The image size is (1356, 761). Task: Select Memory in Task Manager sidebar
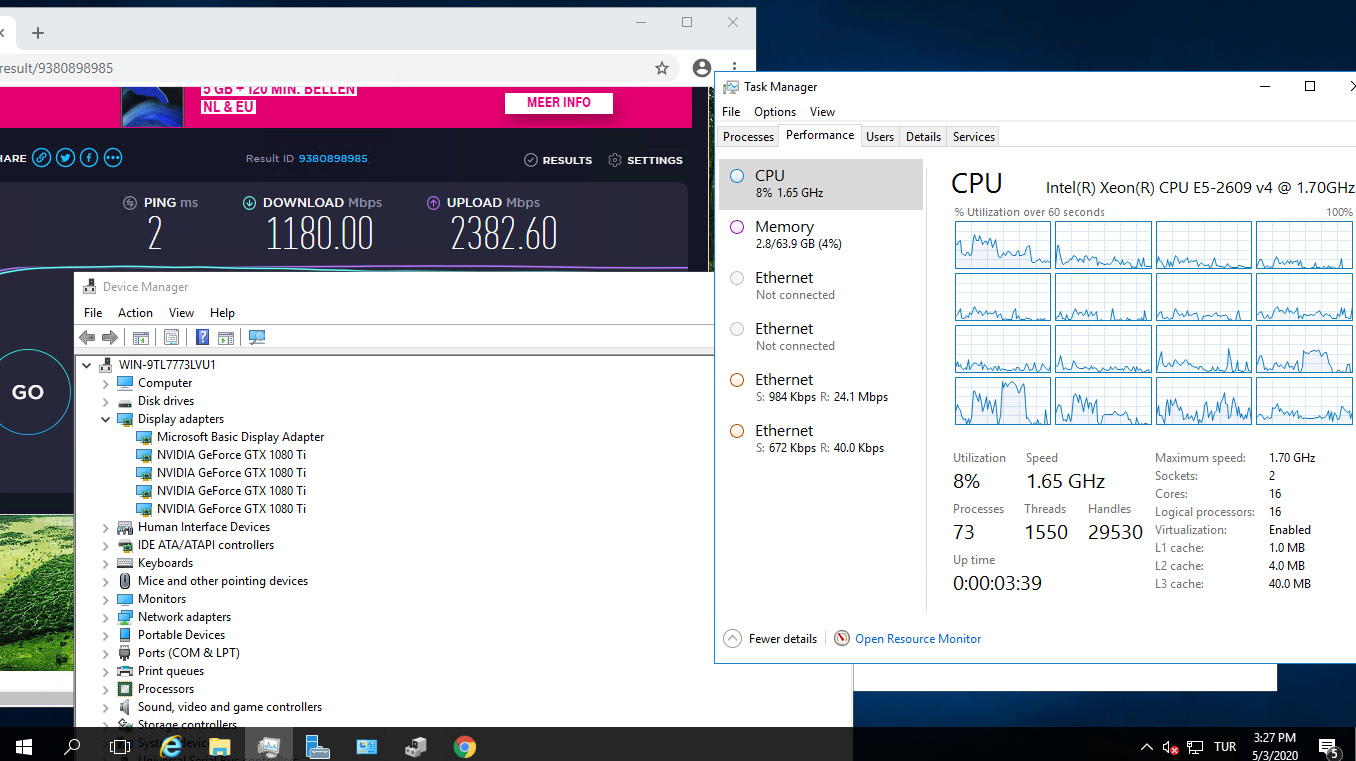click(x=820, y=235)
